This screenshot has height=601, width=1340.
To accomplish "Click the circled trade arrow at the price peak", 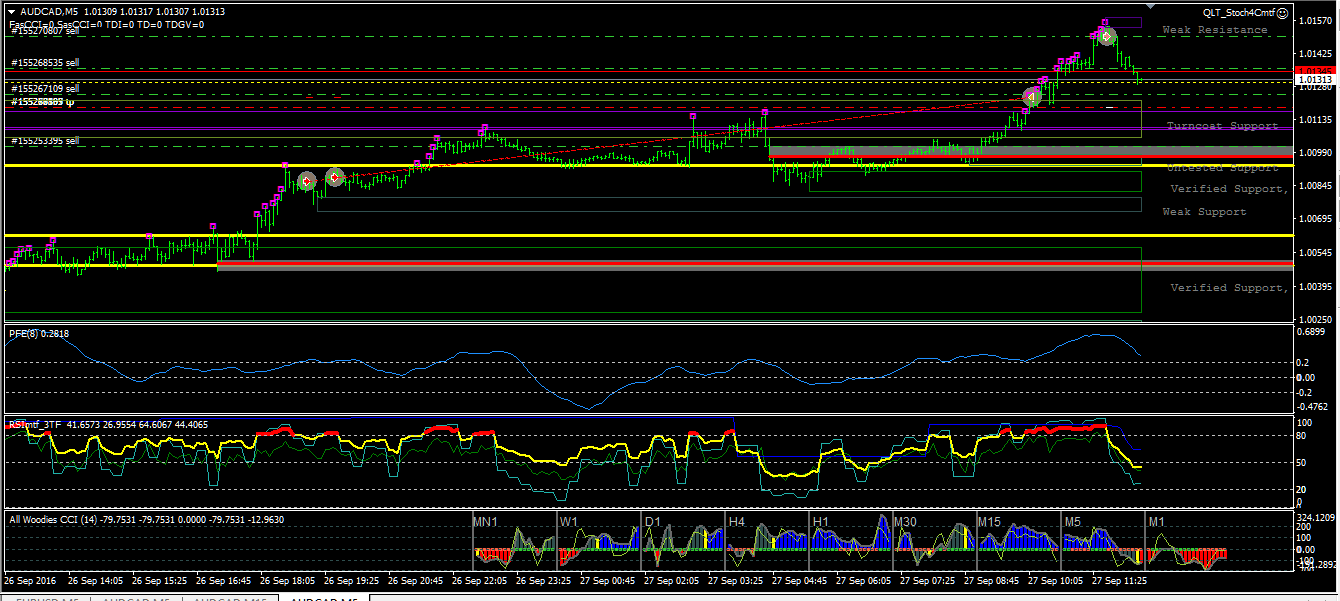I will [1106, 37].
